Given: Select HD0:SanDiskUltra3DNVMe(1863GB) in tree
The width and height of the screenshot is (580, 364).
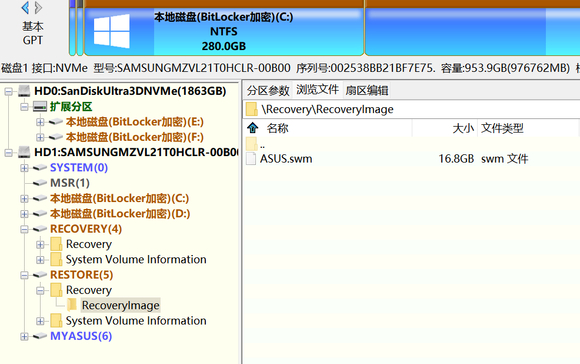Looking at the screenshot, I should click(130, 91).
